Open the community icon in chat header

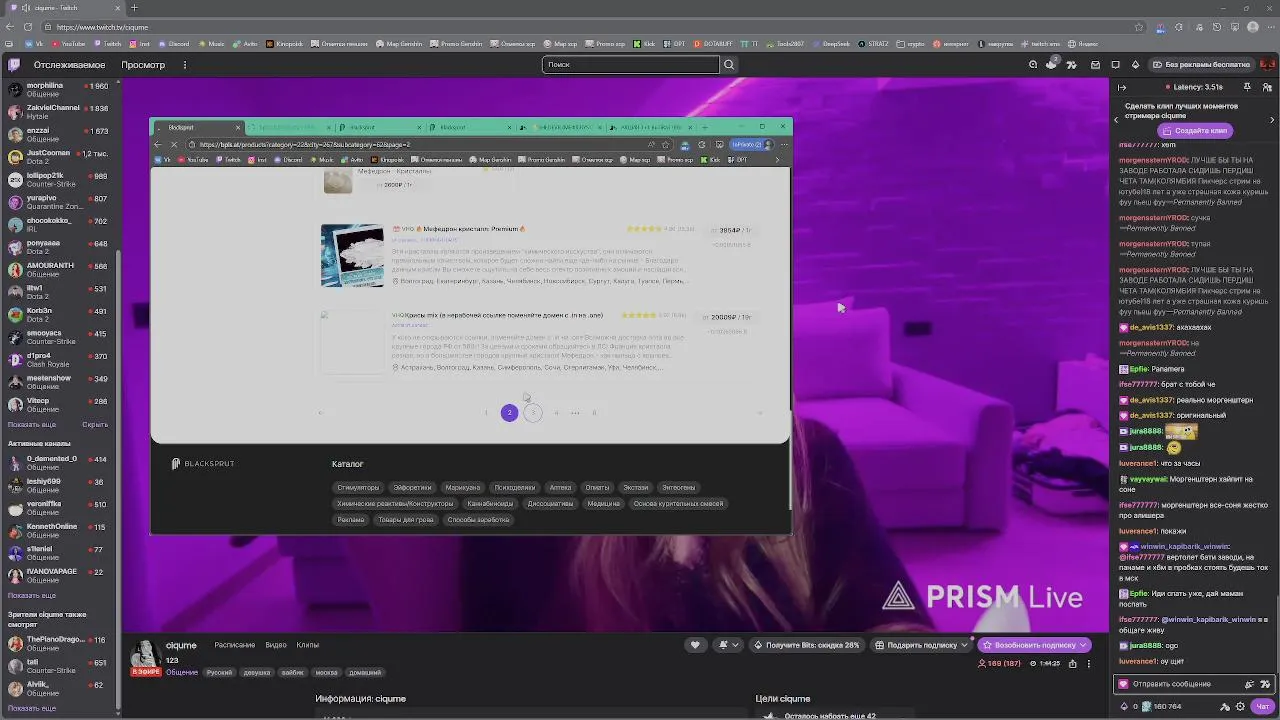1267,88
